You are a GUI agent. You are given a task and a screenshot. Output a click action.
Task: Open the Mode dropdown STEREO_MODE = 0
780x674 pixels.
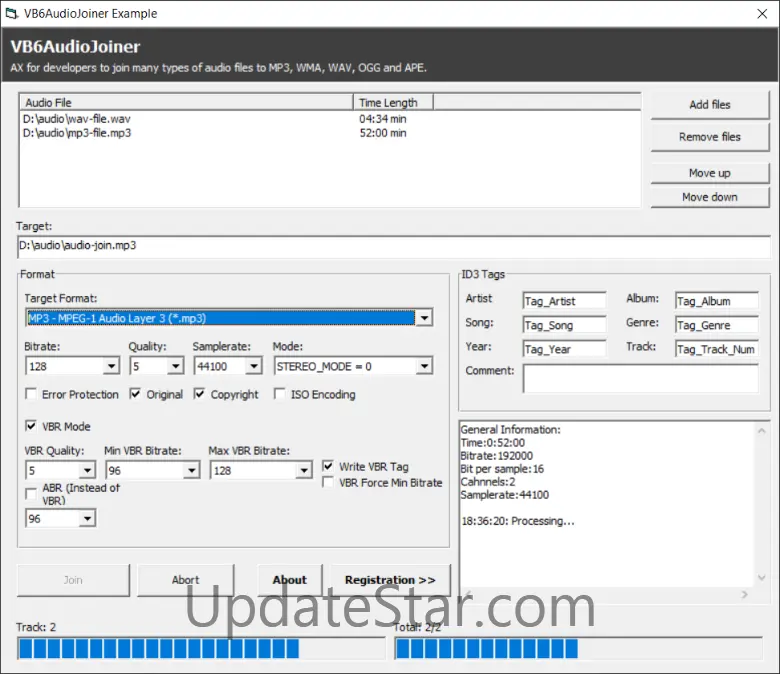(x=424, y=367)
